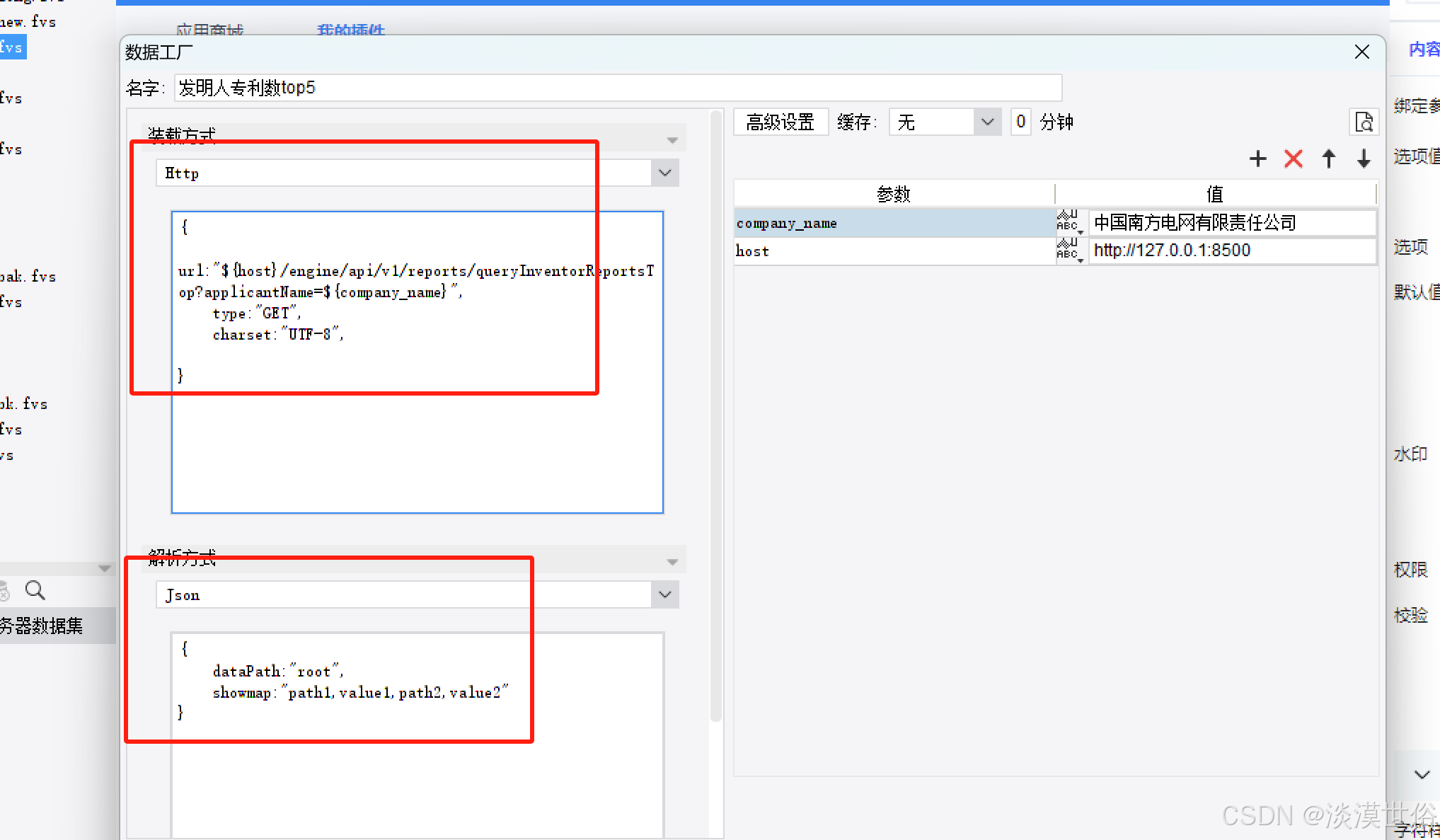Open the Http loading method dropdown
The height and width of the screenshot is (840, 1440).
[x=664, y=173]
